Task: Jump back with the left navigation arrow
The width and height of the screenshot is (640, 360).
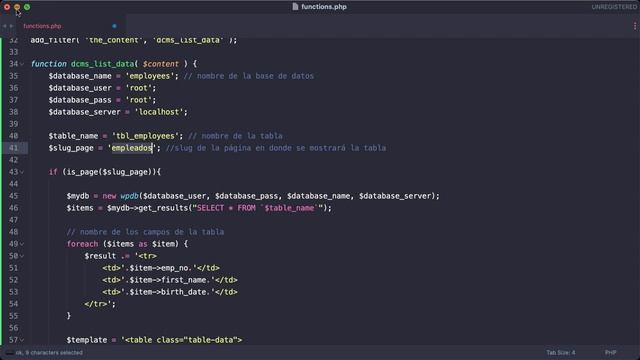Action: pos(5,26)
